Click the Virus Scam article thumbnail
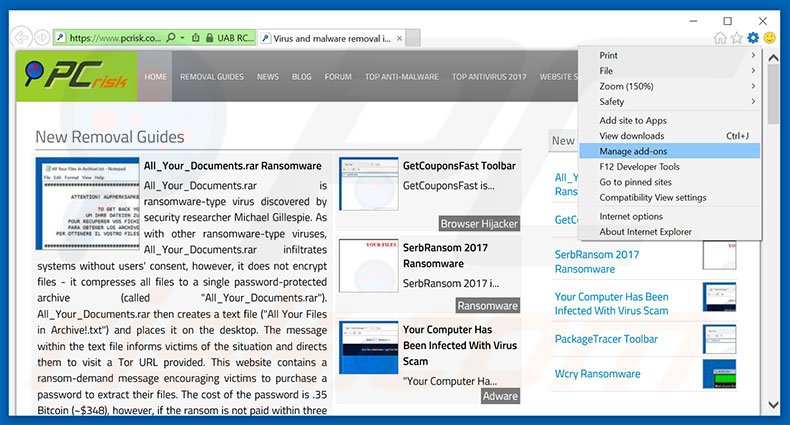The image size is (790, 425). [369, 347]
